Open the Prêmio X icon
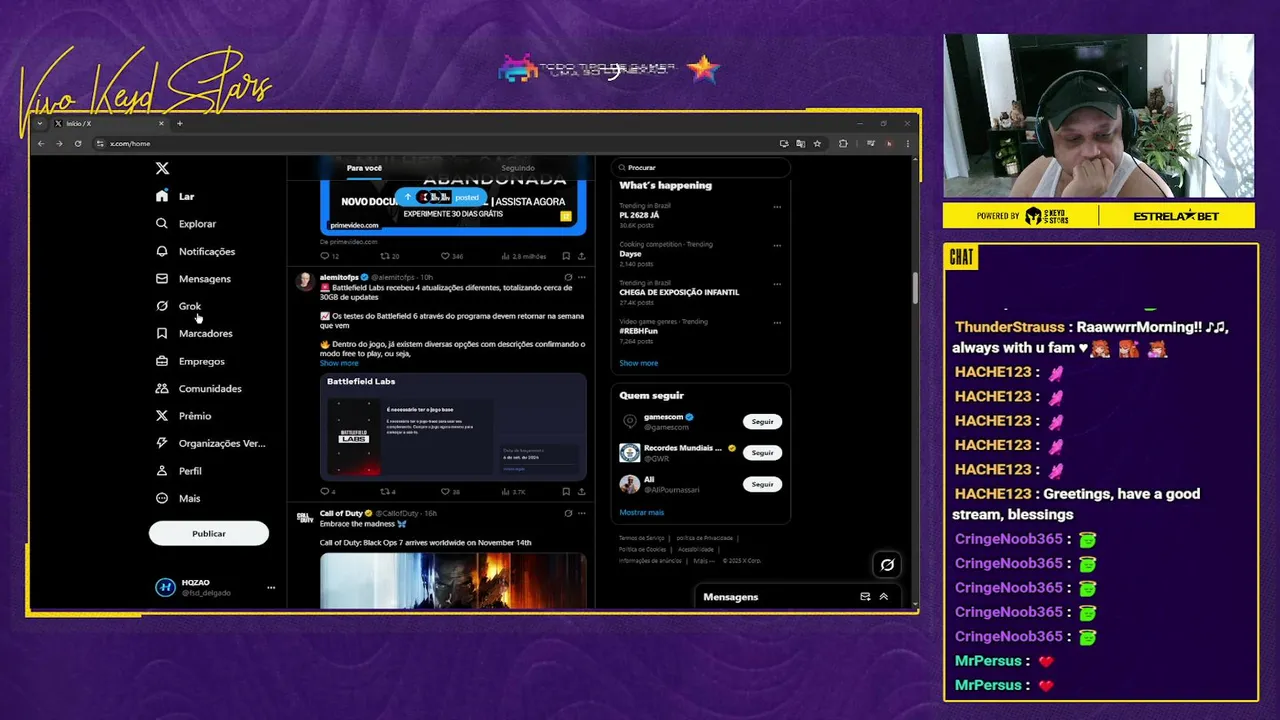 pyautogui.click(x=162, y=415)
